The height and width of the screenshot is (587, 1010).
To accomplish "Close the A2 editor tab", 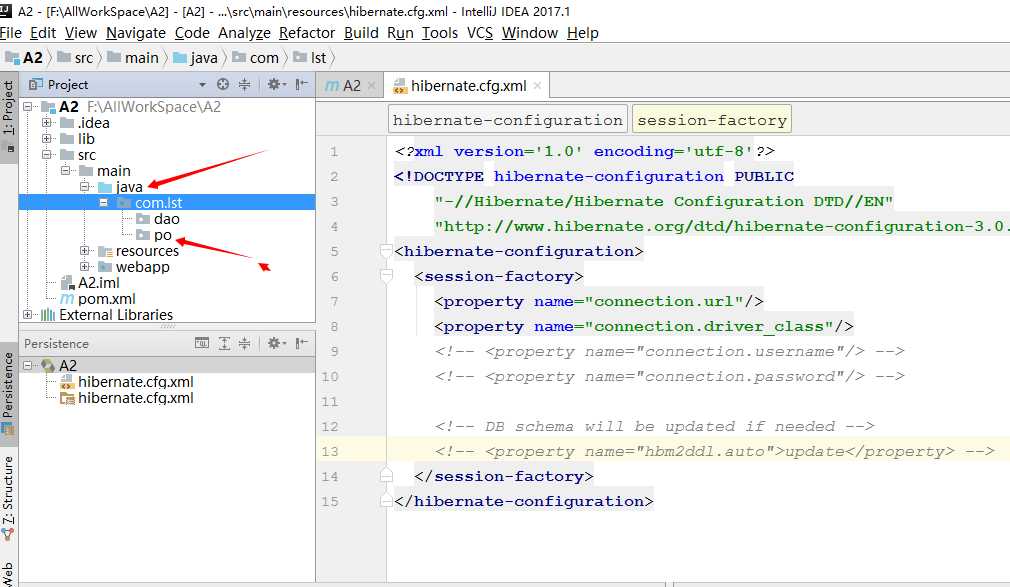I will point(371,86).
